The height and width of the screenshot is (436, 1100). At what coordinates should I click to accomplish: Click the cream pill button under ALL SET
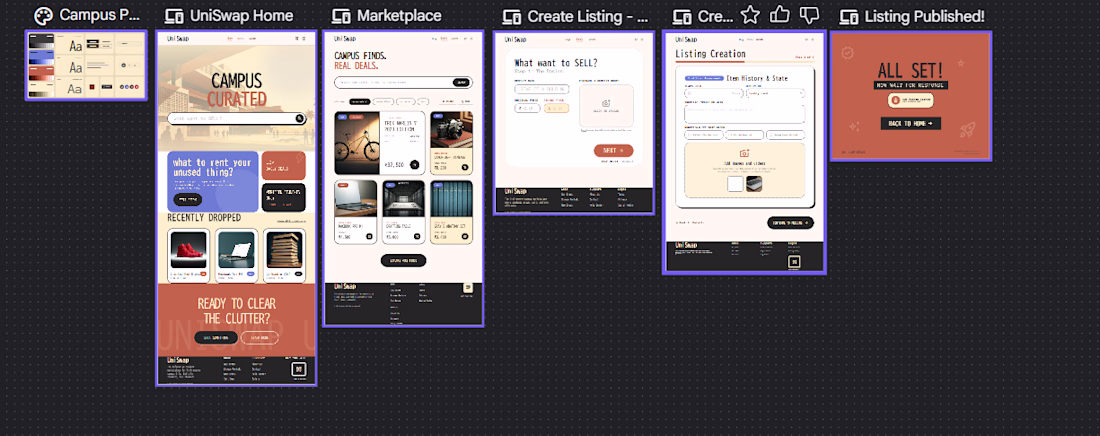click(911, 100)
